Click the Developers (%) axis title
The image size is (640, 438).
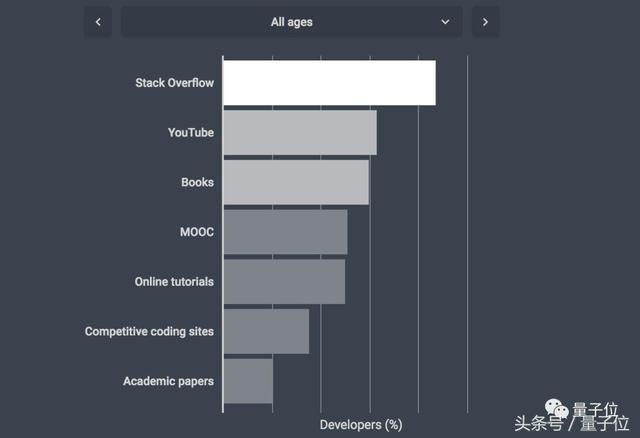pyautogui.click(x=361, y=425)
